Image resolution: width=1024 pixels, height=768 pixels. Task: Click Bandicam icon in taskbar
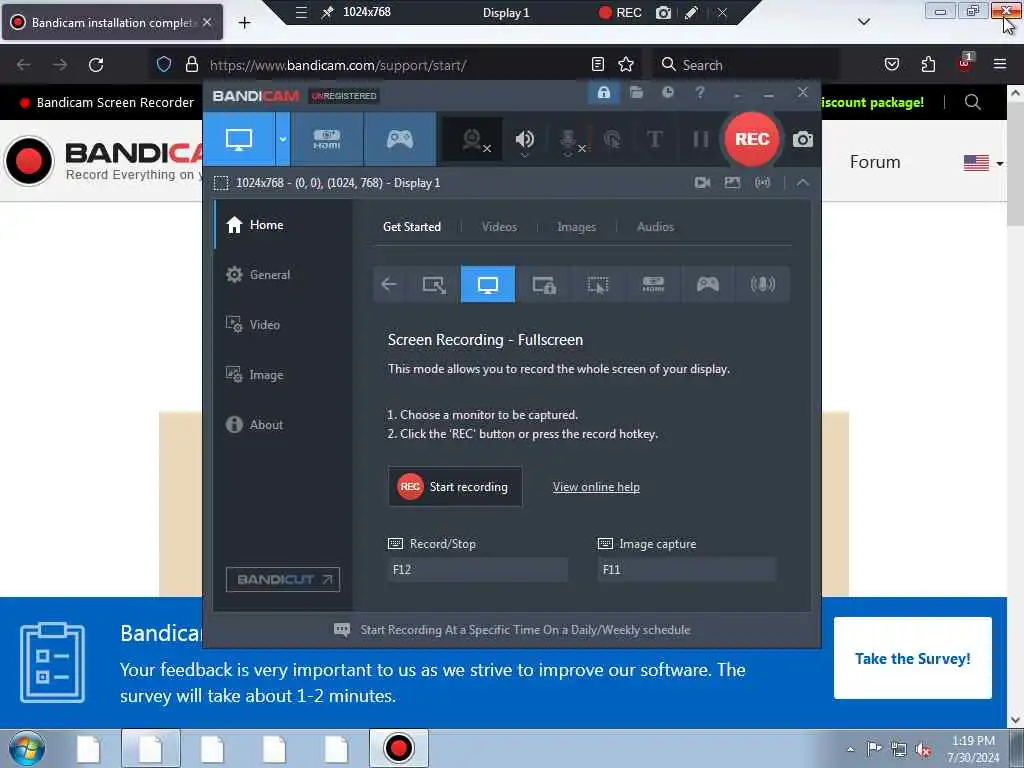[398, 748]
